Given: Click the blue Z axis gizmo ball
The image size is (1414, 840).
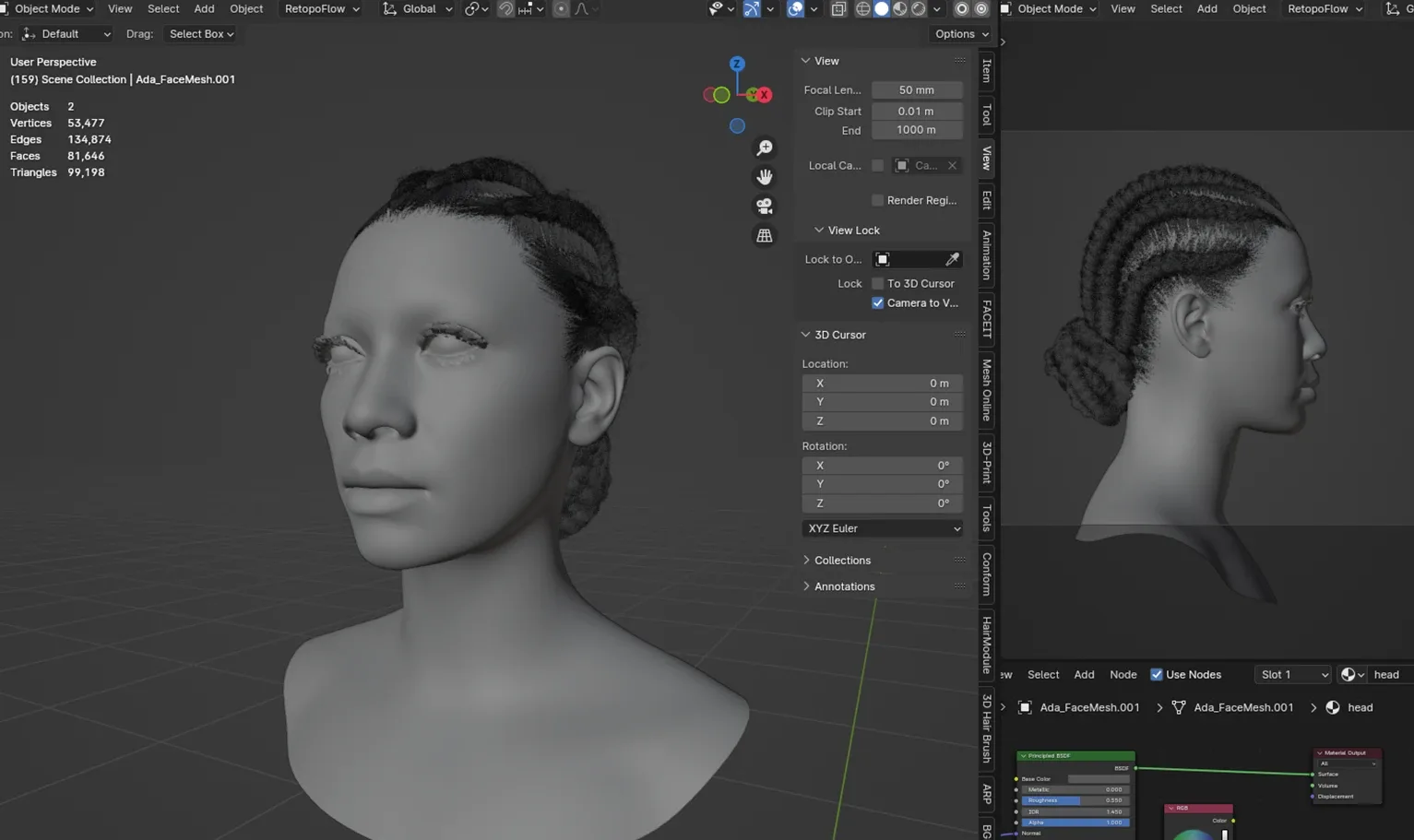Looking at the screenshot, I should tap(737, 64).
